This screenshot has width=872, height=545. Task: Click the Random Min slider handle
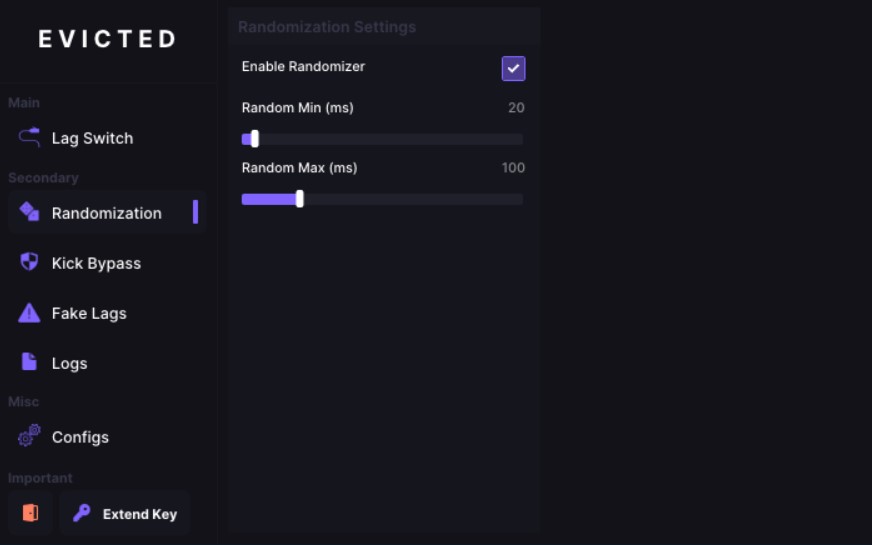point(255,138)
